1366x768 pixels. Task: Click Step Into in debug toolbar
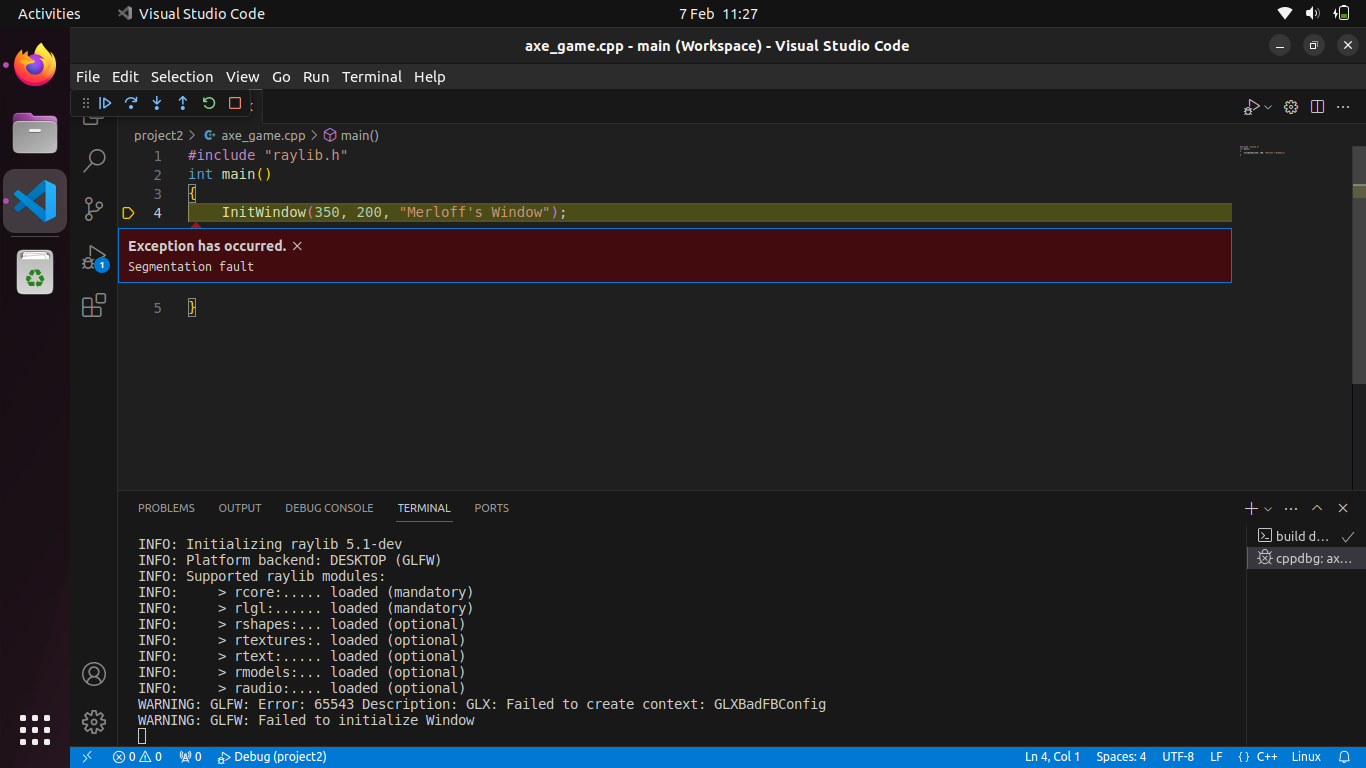[157, 103]
